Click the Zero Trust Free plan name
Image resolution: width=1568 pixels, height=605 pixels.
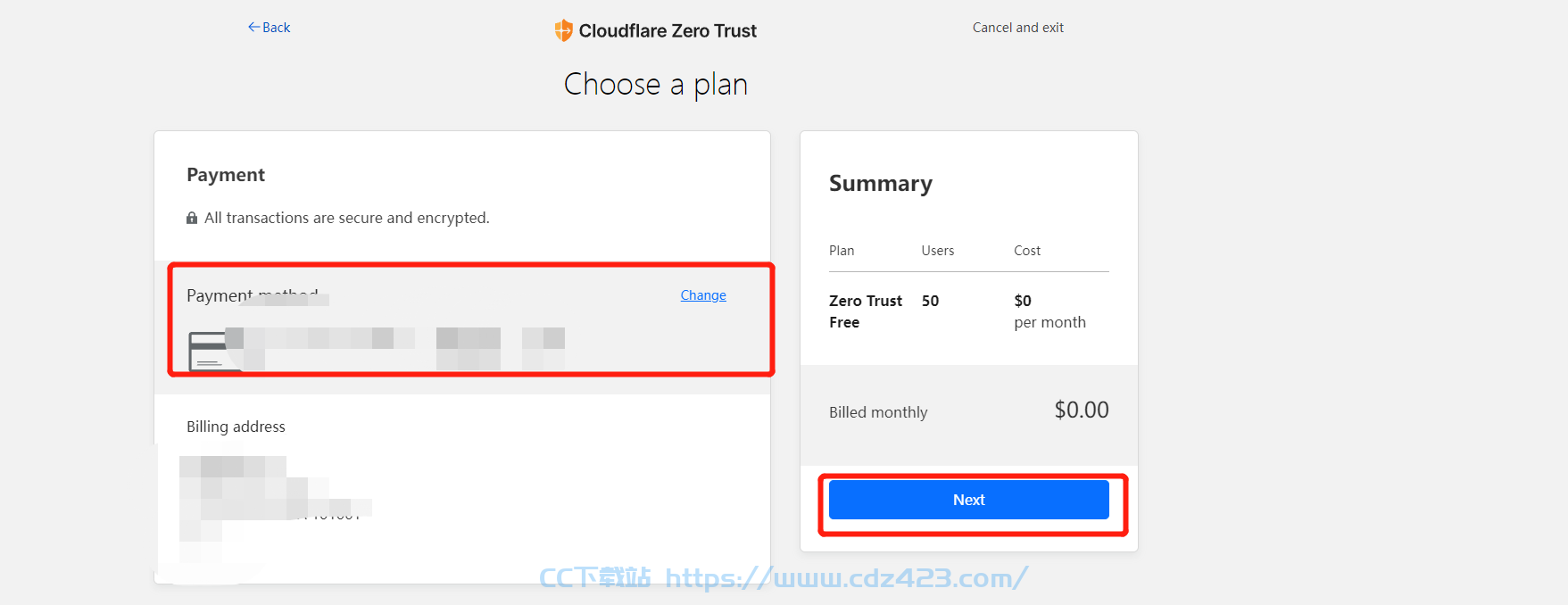pos(866,311)
